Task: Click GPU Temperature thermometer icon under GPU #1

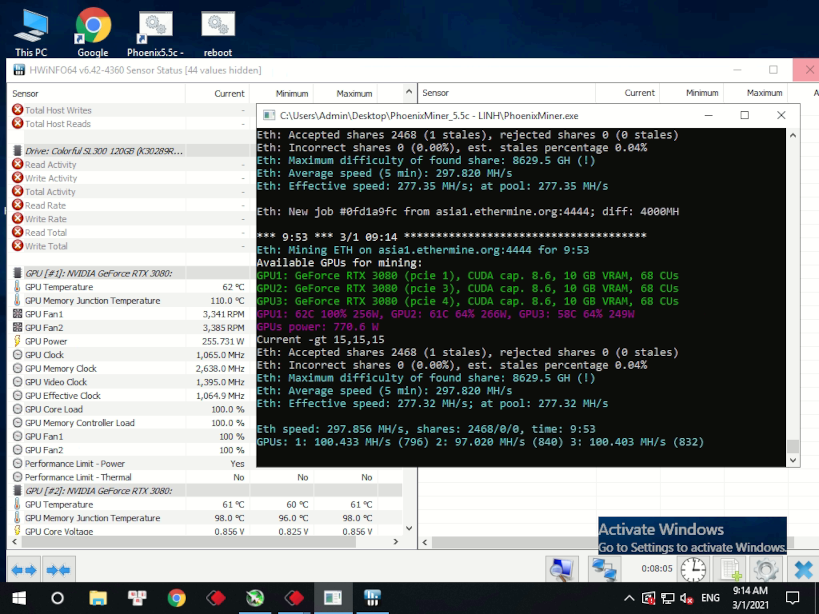Action: click(x=17, y=287)
